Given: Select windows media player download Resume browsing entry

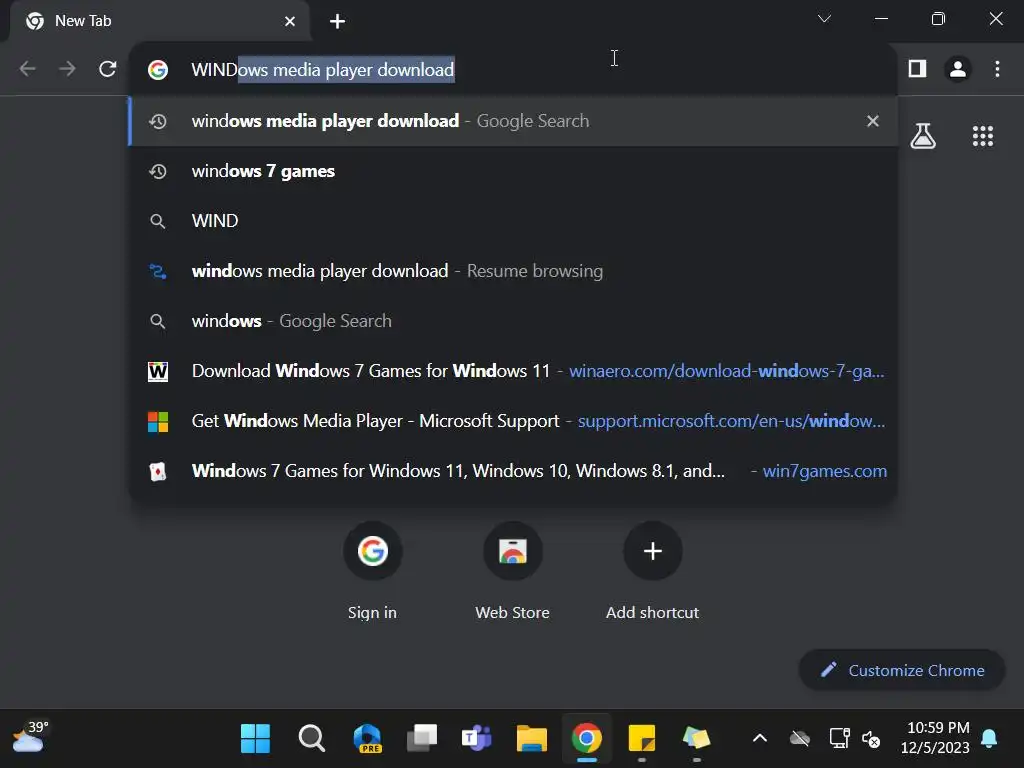Looking at the screenshot, I should pyautogui.click(x=513, y=271).
